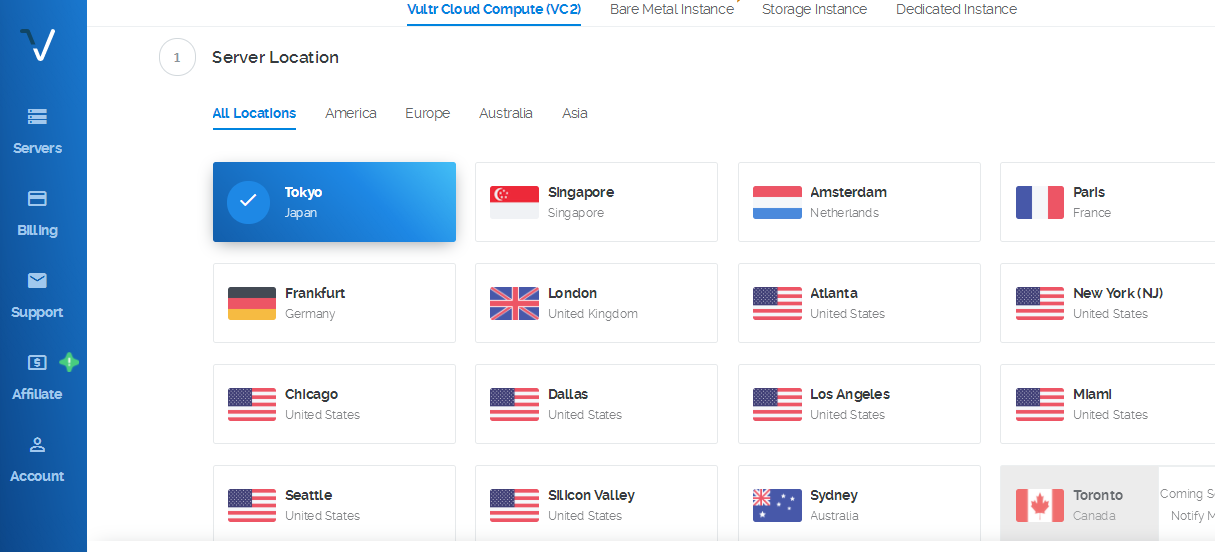
Task: Click the Netherlands subtitle under Amsterdam
Action: click(x=844, y=213)
